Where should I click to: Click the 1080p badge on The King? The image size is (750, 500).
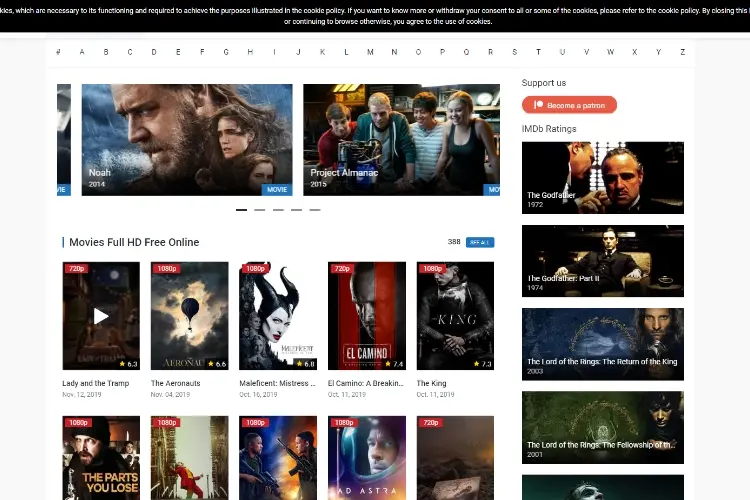click(432, 268)
